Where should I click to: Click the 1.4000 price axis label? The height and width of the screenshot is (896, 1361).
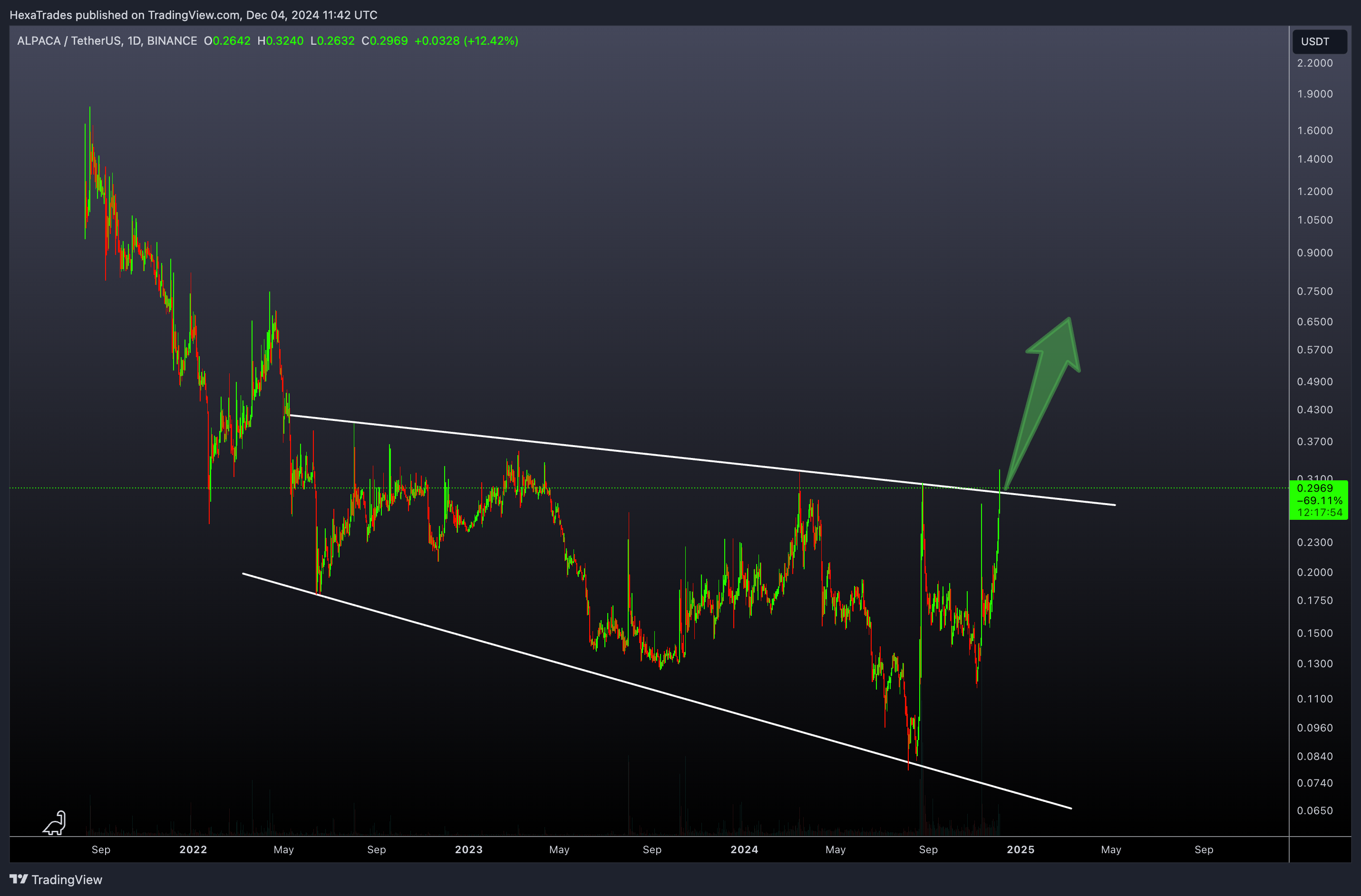click(1315, 159)
